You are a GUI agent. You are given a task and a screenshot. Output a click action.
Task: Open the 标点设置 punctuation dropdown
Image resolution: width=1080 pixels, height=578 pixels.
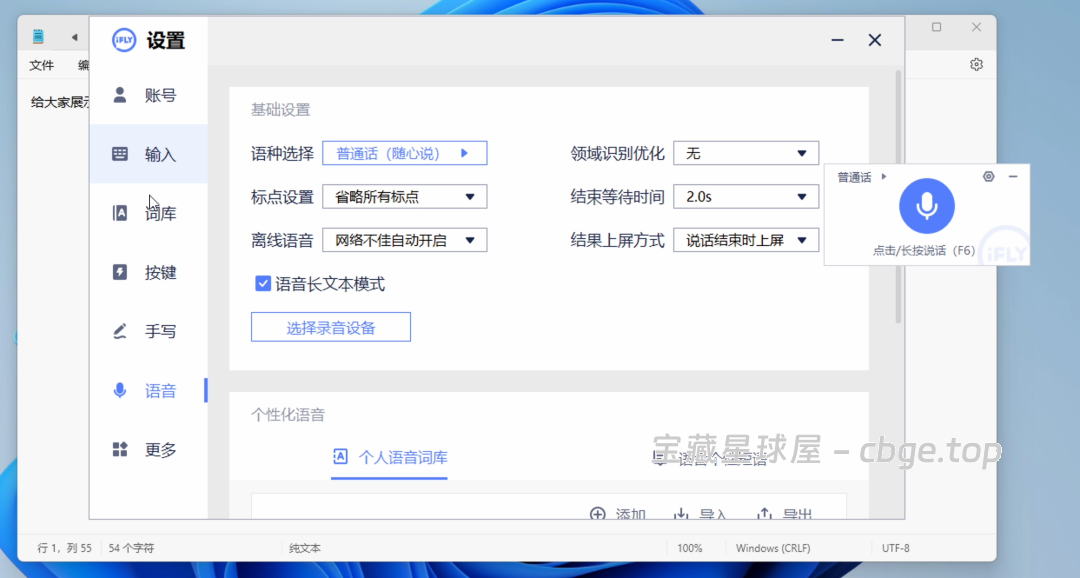point(404,196)
